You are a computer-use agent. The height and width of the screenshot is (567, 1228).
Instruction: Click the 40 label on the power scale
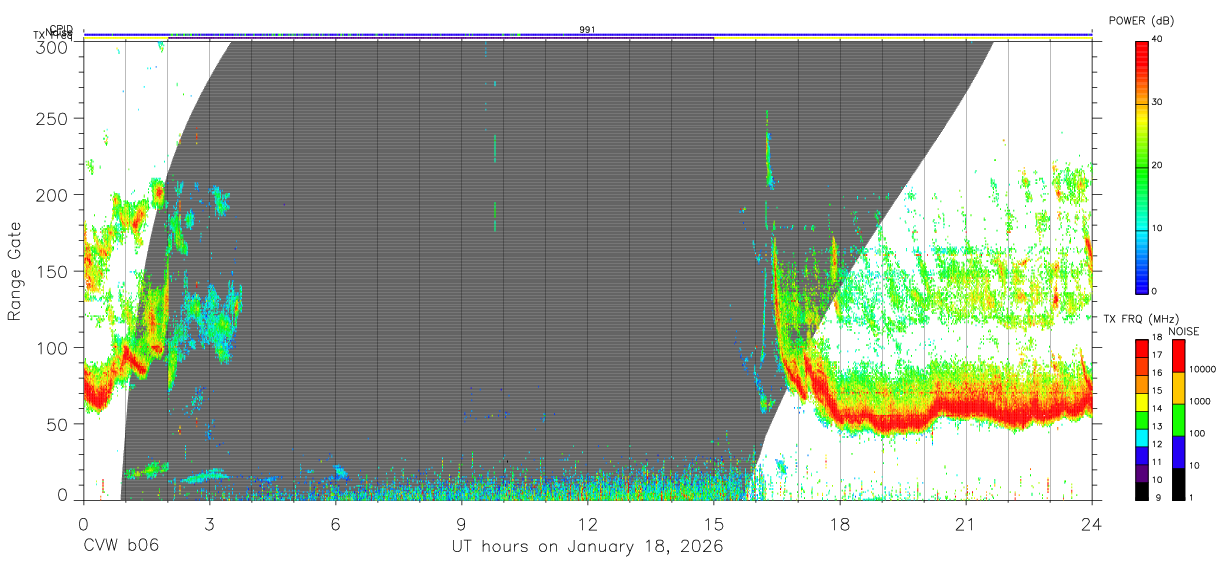point(1159,40)
